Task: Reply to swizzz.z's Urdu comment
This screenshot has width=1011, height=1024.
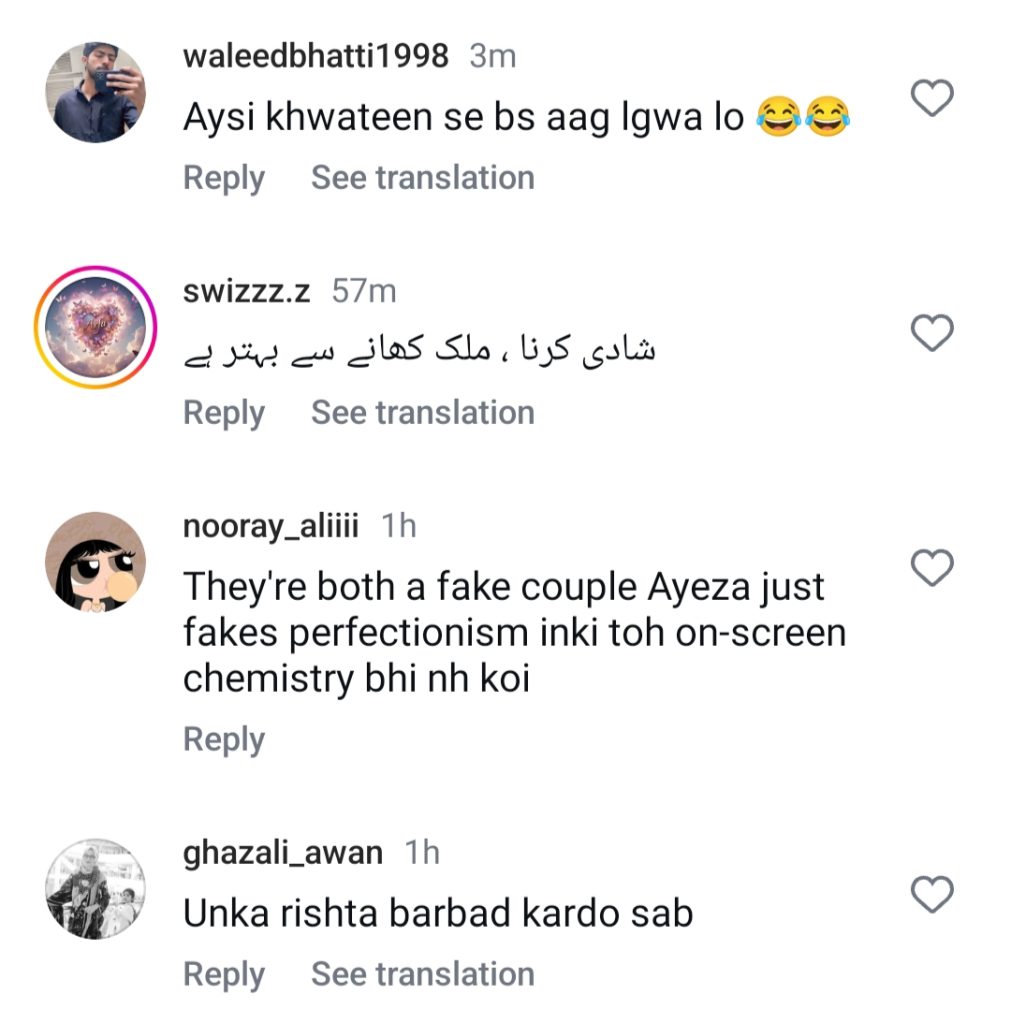Action: (224, 413)
